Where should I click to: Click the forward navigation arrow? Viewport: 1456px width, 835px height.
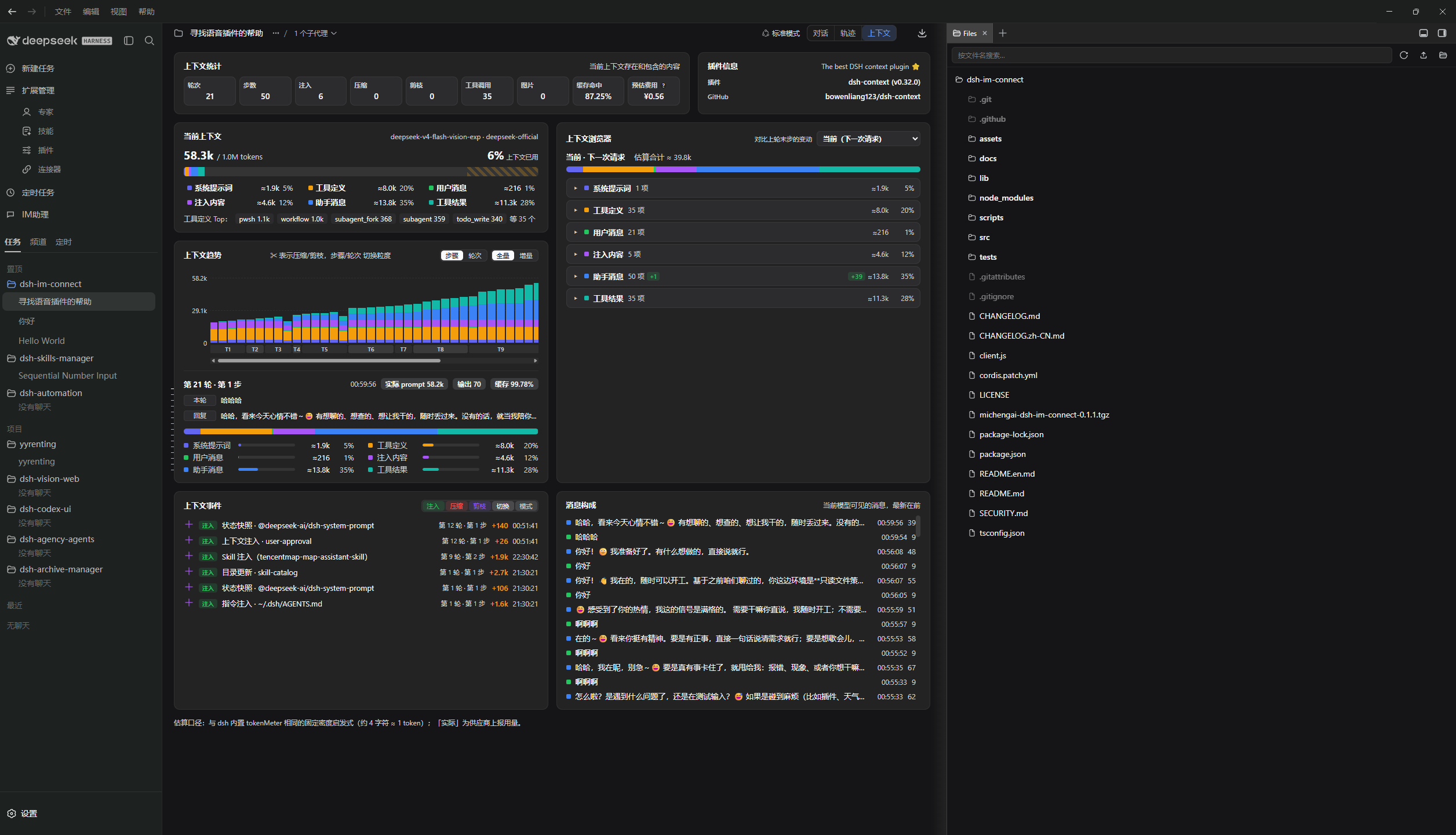(32, 12)
